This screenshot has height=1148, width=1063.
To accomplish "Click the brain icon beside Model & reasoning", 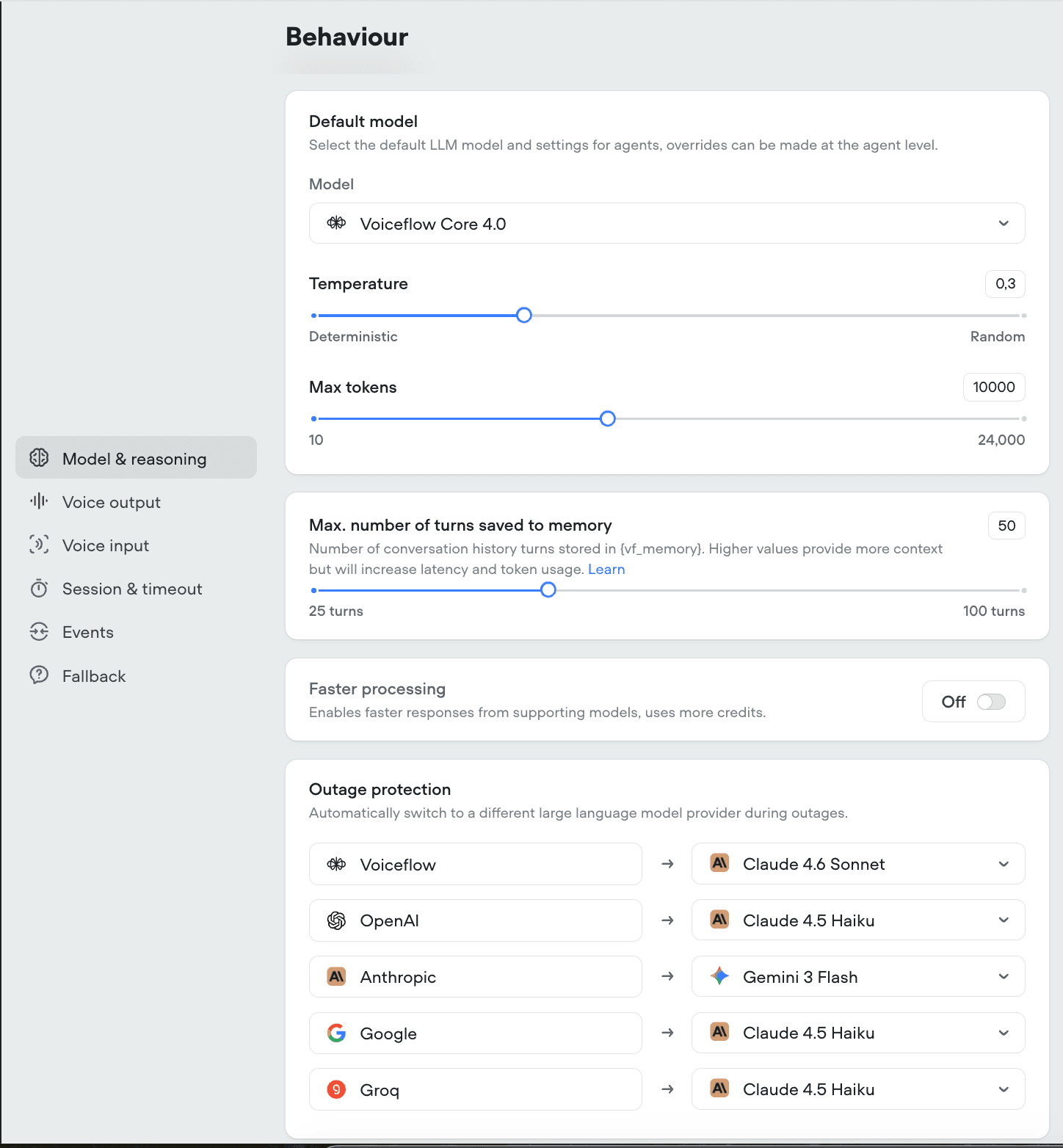I will point(39,458).
